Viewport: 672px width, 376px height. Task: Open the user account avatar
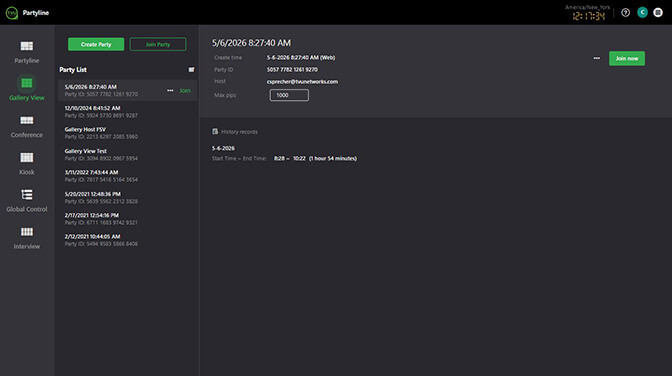(x=642, y=12)
